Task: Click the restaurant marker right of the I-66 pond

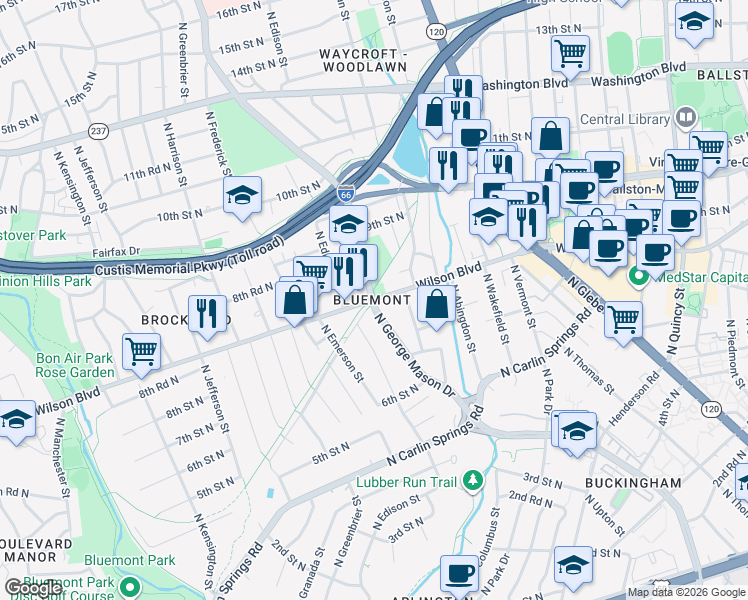Action: [x=448, y=166]
